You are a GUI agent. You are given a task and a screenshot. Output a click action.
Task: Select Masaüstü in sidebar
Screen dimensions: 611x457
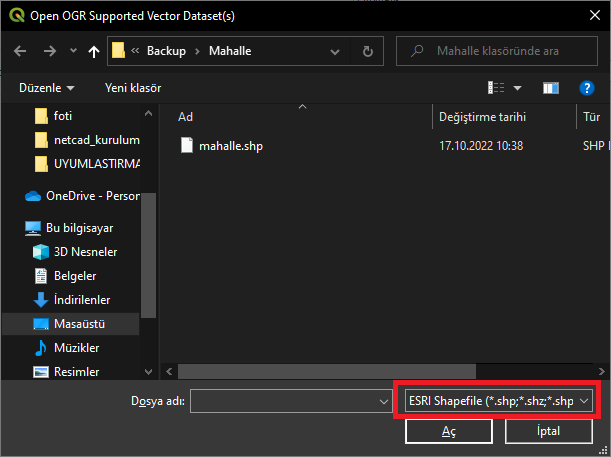(x=71, y=324)
